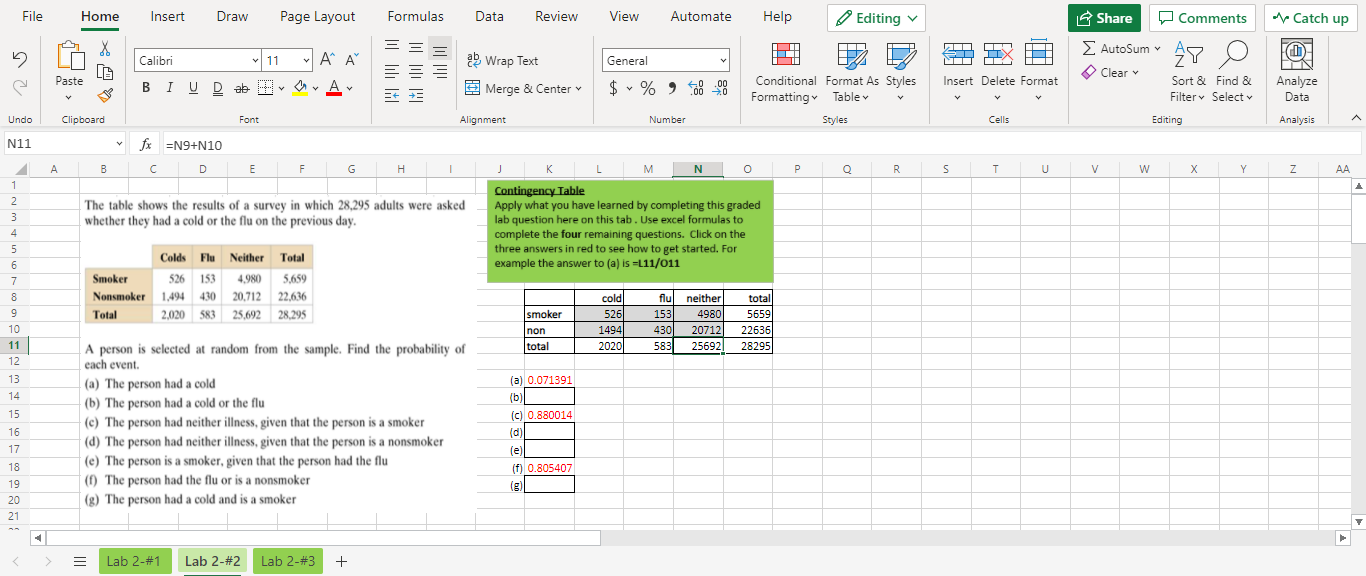Toggle the Editing mode dropdown
Viewport: 1366px width, 576px height.
[875, 17]
